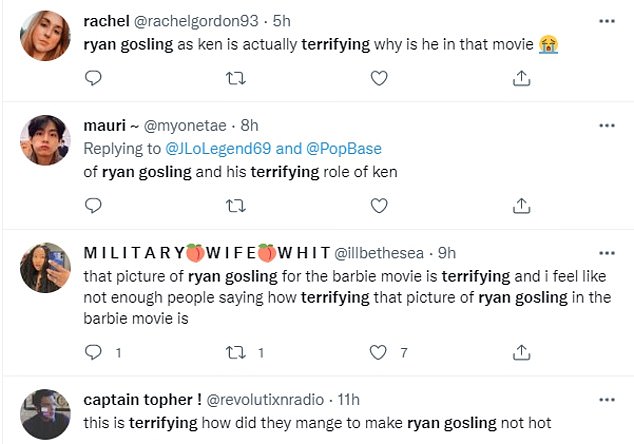634x444 pixels.
Task: Share the Military Wife Whit tweet
Action: coord(520,352)
